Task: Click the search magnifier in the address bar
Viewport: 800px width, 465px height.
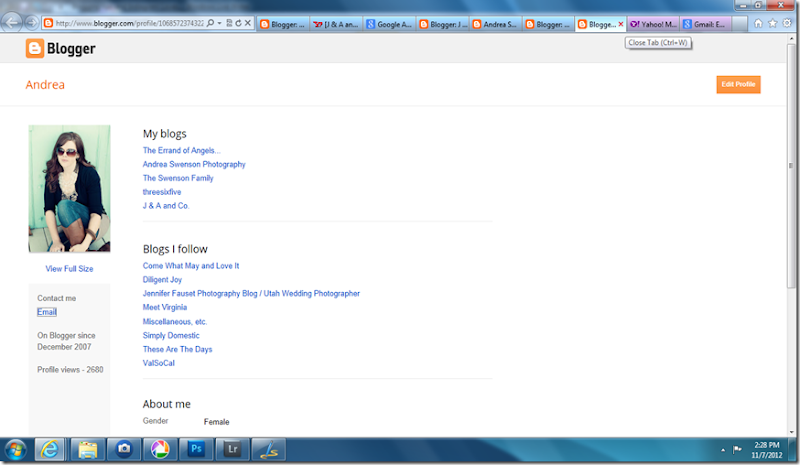Action: 210,23
